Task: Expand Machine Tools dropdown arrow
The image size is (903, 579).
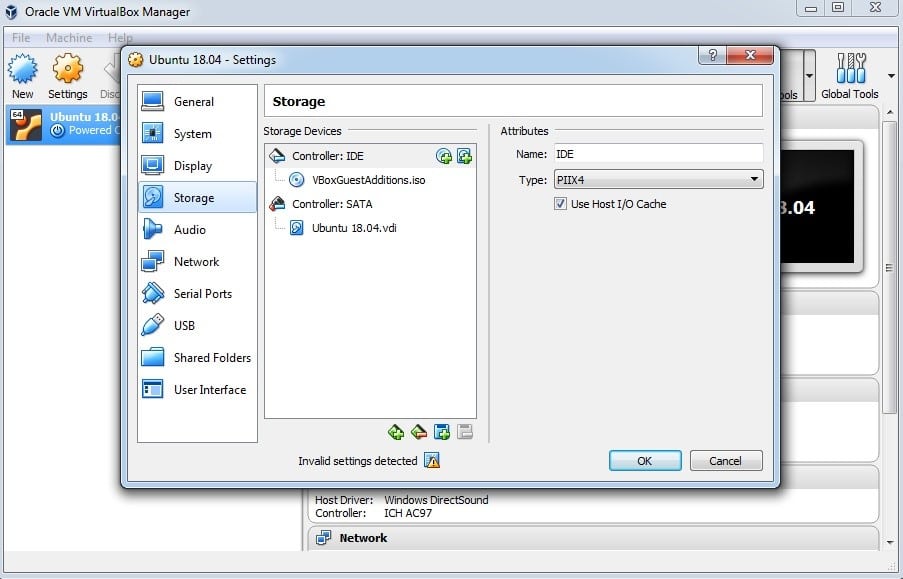Action: 810,76
